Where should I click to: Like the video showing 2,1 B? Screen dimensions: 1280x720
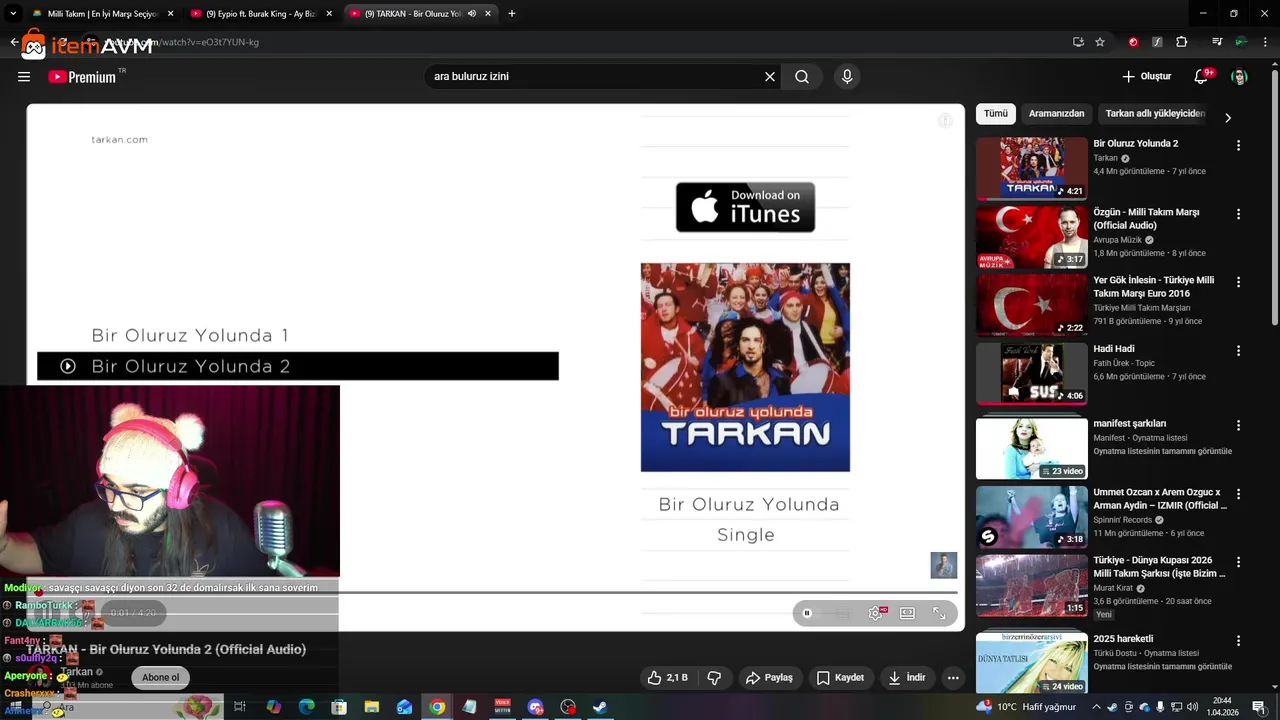(x=667, y=677)
